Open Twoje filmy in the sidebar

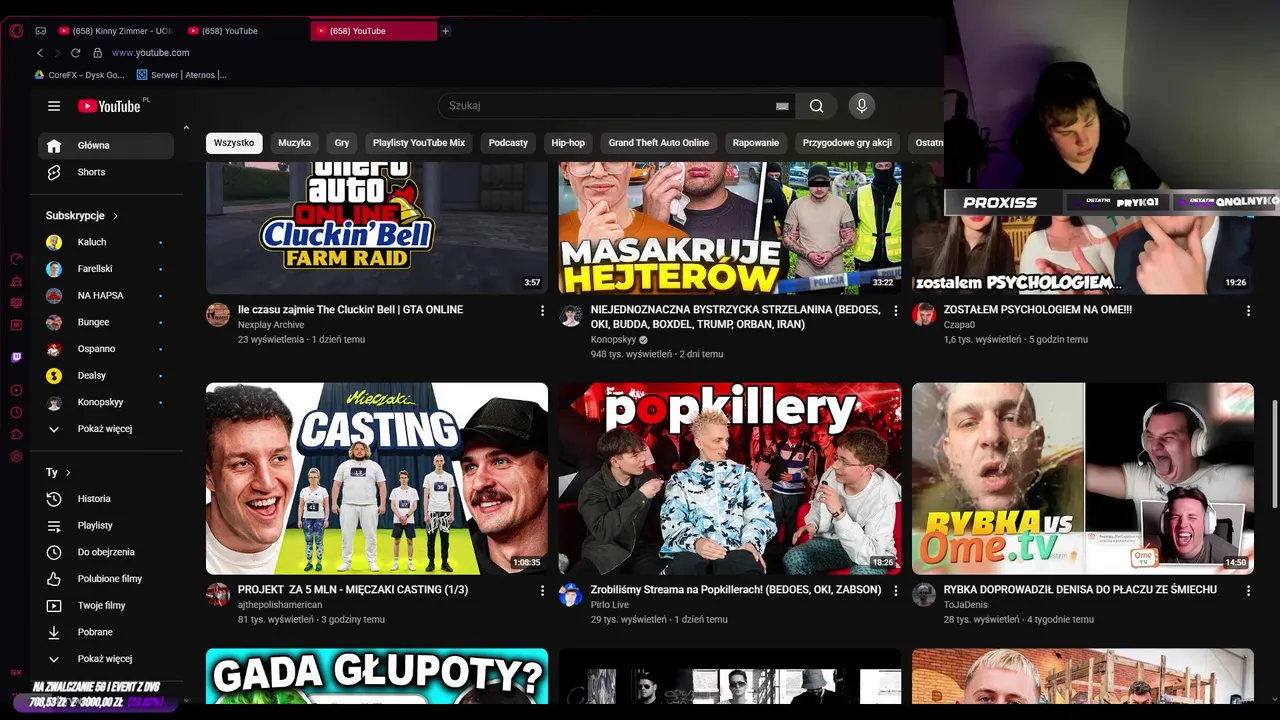pyautogui.click(x=106, y=606)
